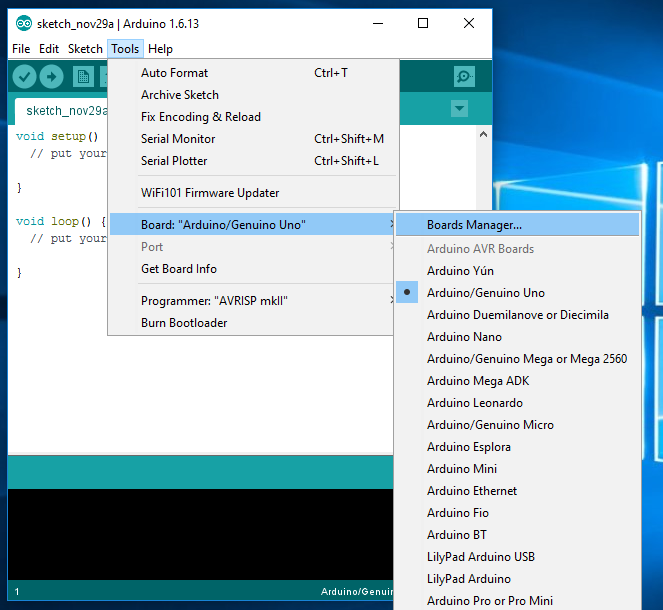The height and width of the screenshot is (610, 663).
Task: Click the Arduino logo in title bar
Action: click(x=24, y=23)
